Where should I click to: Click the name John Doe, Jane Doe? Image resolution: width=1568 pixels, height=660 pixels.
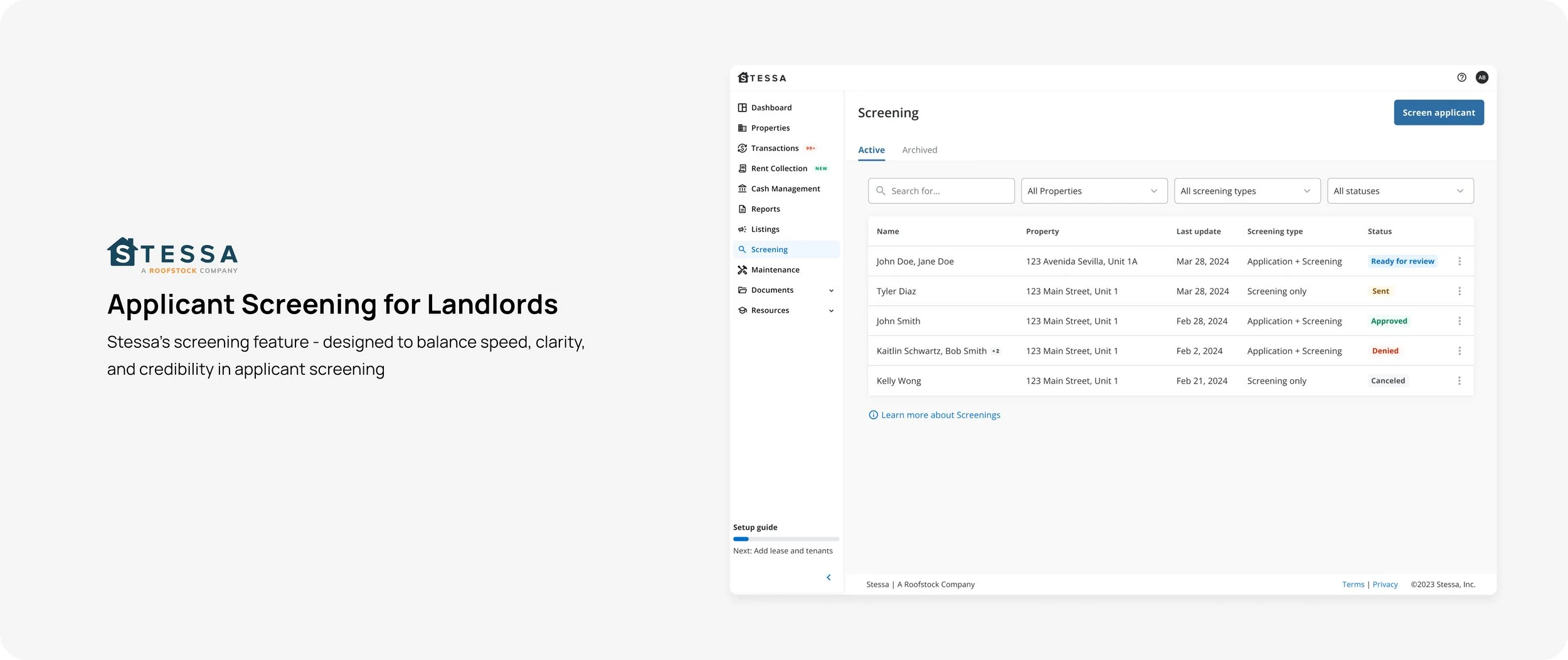coord(915,261)
